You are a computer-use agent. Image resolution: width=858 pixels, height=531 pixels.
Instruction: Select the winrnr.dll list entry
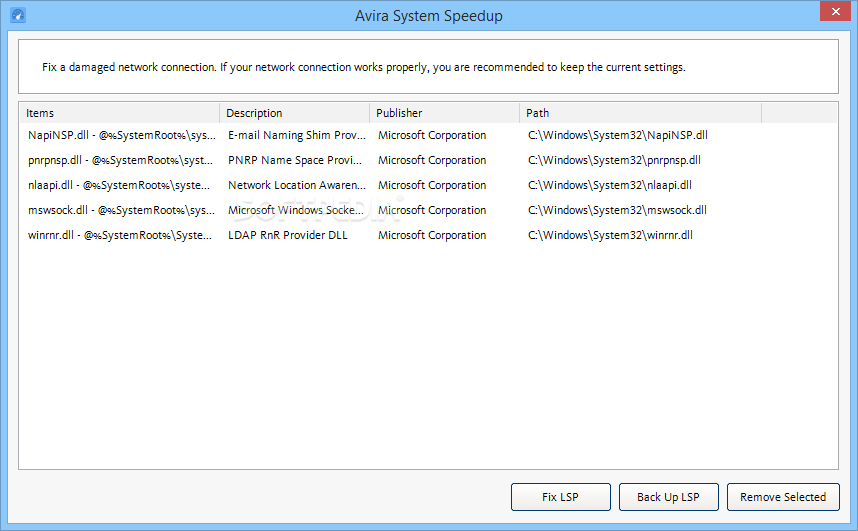(x=428, y=235)
